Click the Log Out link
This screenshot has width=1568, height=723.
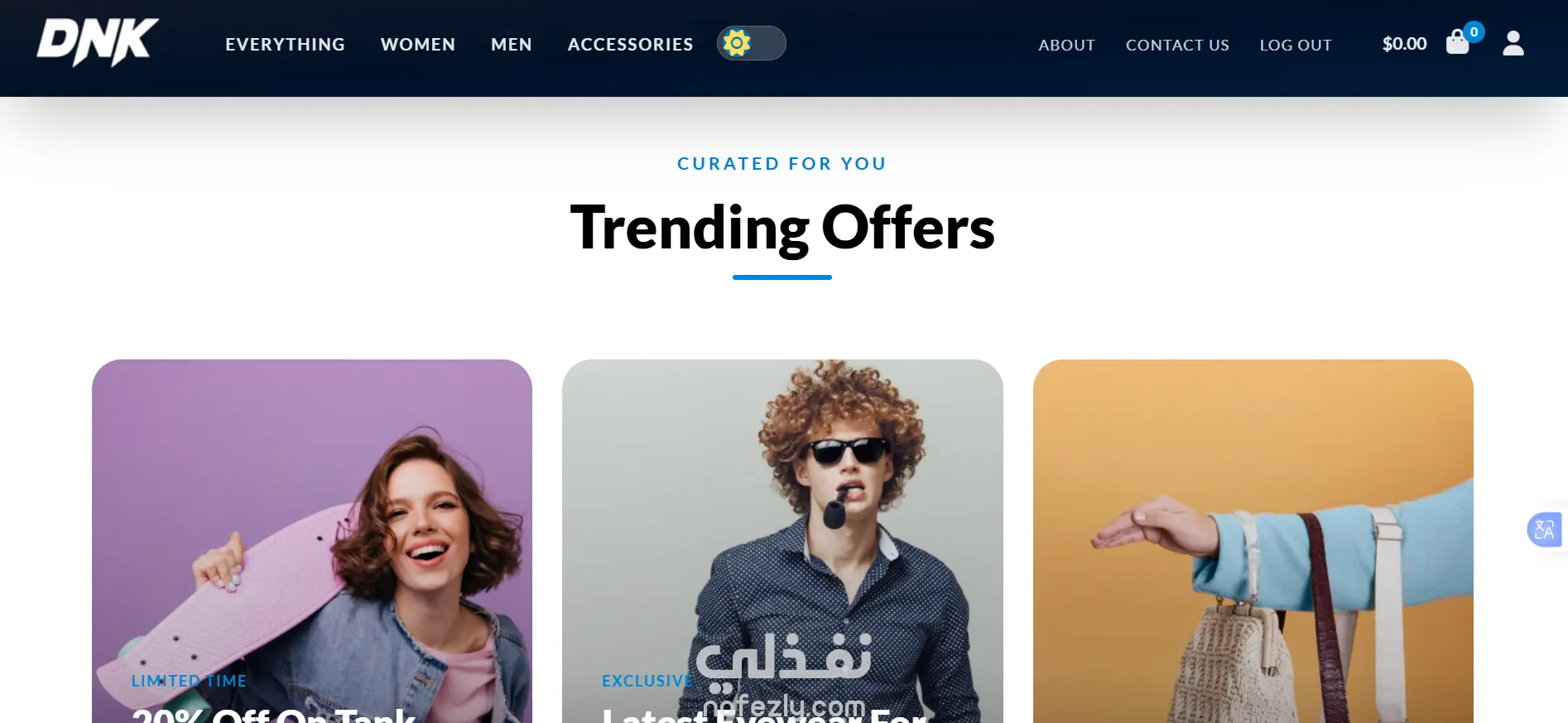point(1296,46)
